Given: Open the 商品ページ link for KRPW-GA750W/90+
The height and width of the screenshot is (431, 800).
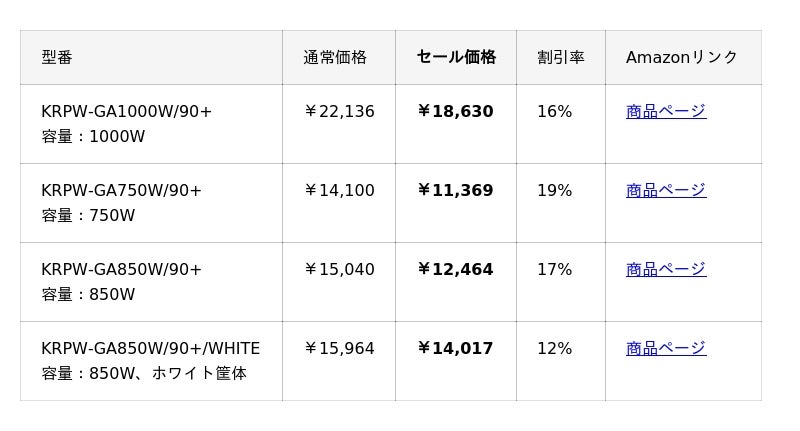Looking at the screenshot, I should click(x=665, y=190).
